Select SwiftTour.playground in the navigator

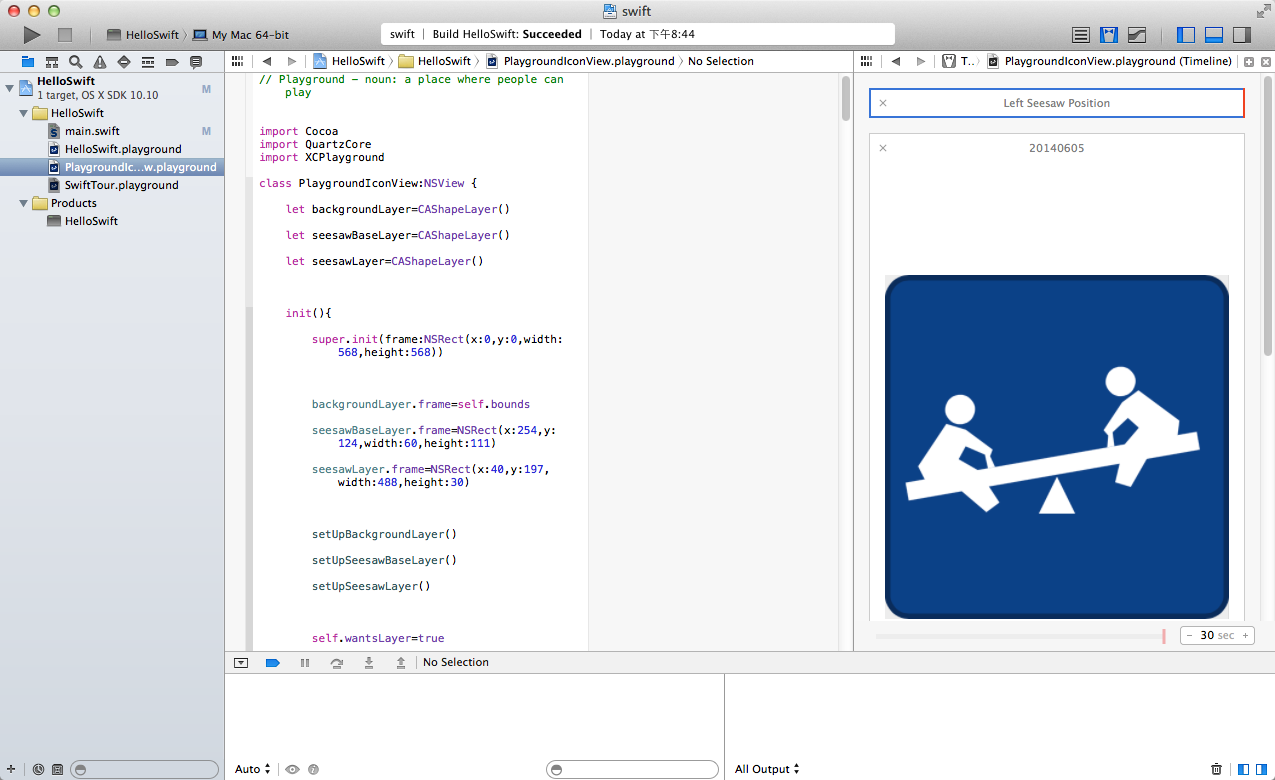[x=122, y=185]
